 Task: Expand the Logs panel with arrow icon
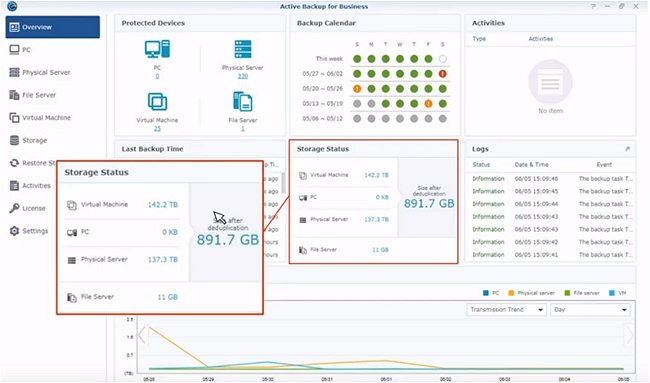tap(628, 149)
